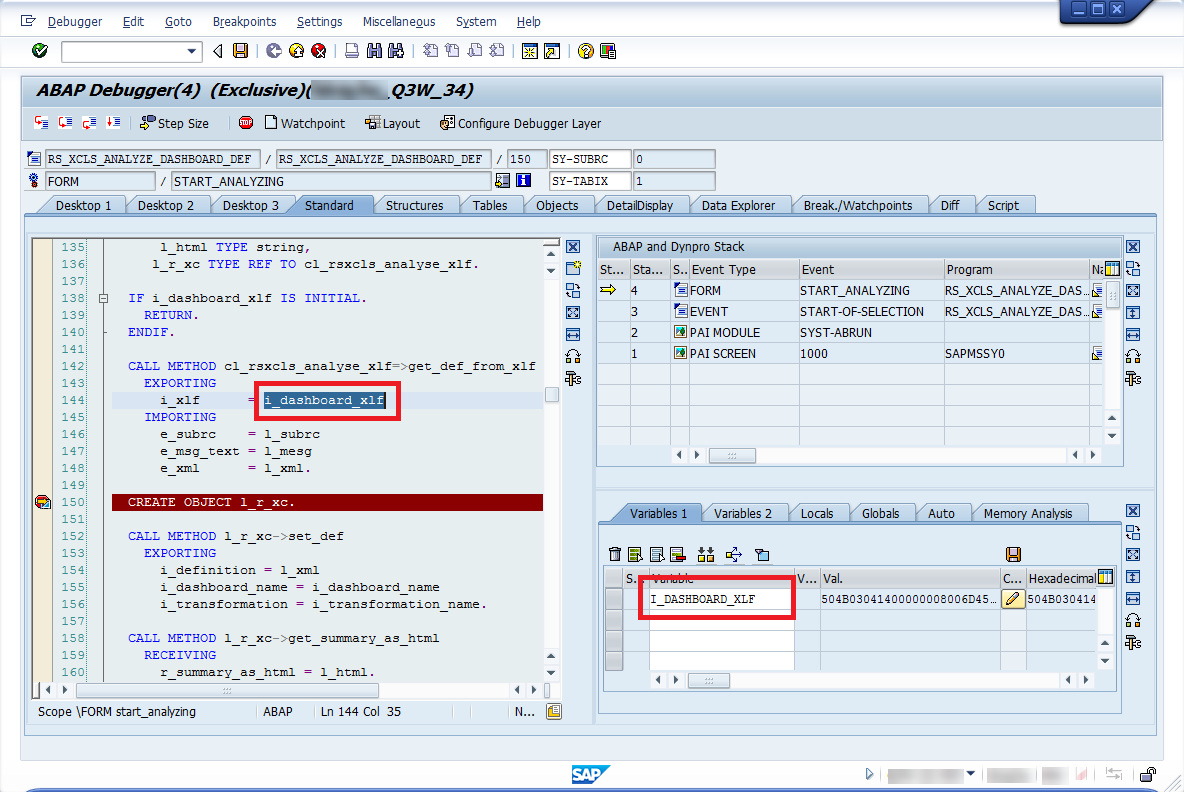The width and height of the screenshot is (1184, 792).
Task: Click the pencil change-value icon for I_DASHBOARD_XLF
Action: pos(1013,599)
